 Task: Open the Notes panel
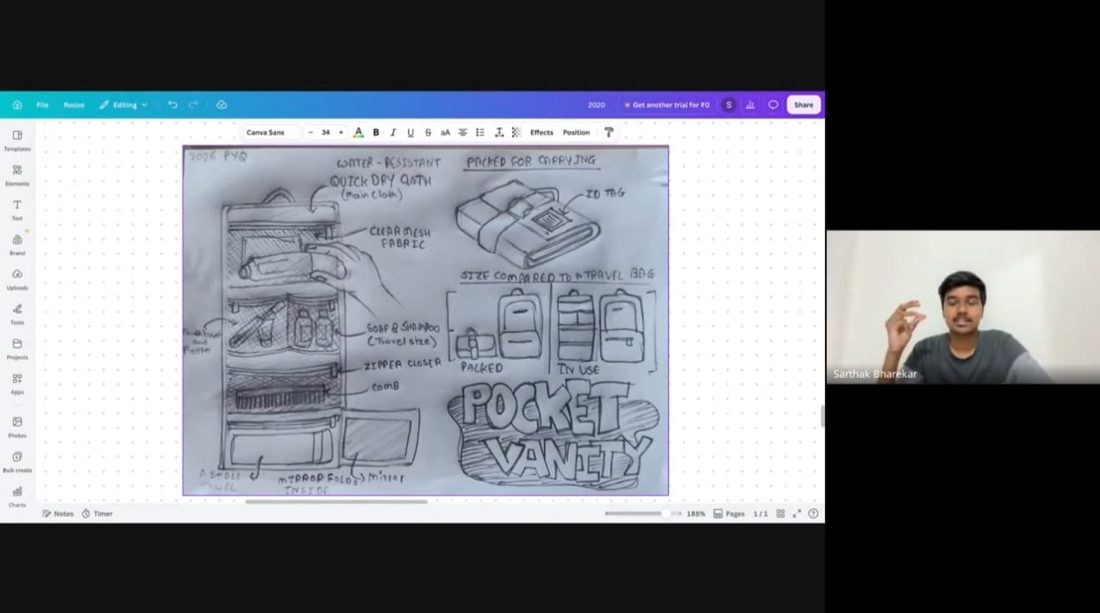click(58, 513)
